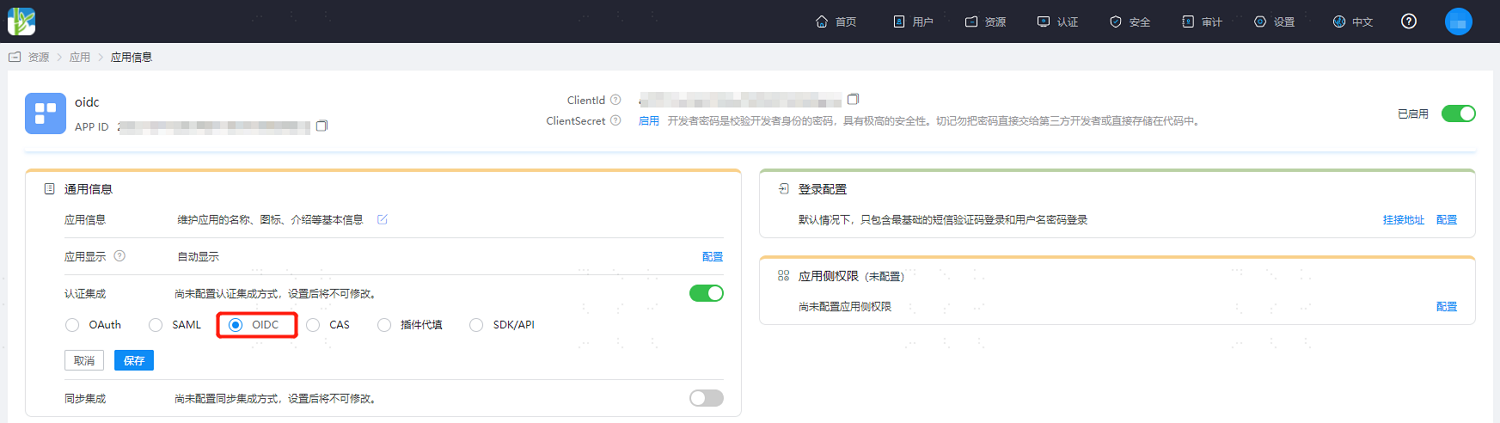Click the ClientSecret help icon

click(615, 121)
